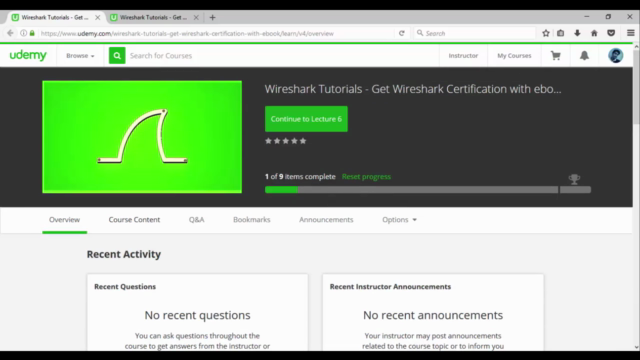Go to browser home page
640x360 pixels.
pos(594,33)
